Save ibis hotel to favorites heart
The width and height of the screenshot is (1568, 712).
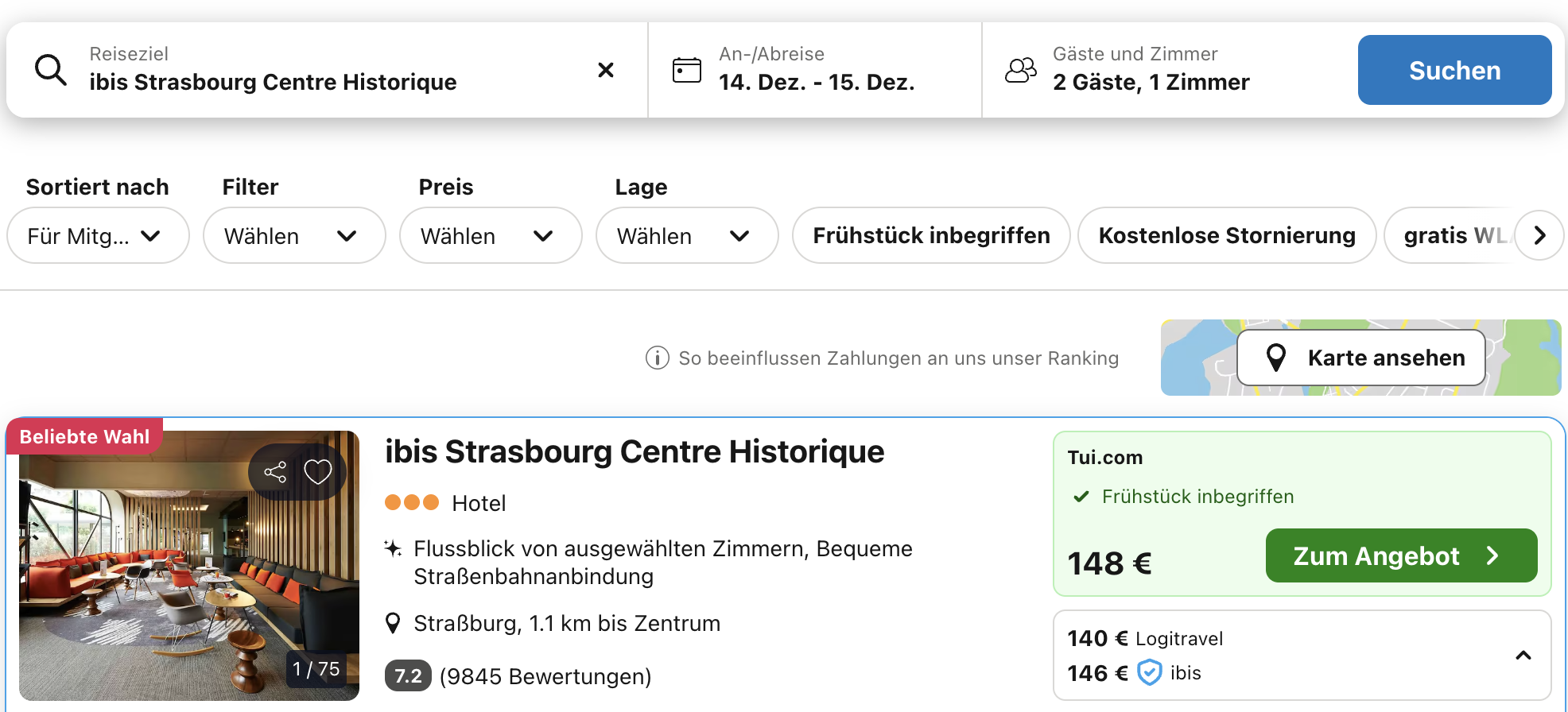pos(318,472)
